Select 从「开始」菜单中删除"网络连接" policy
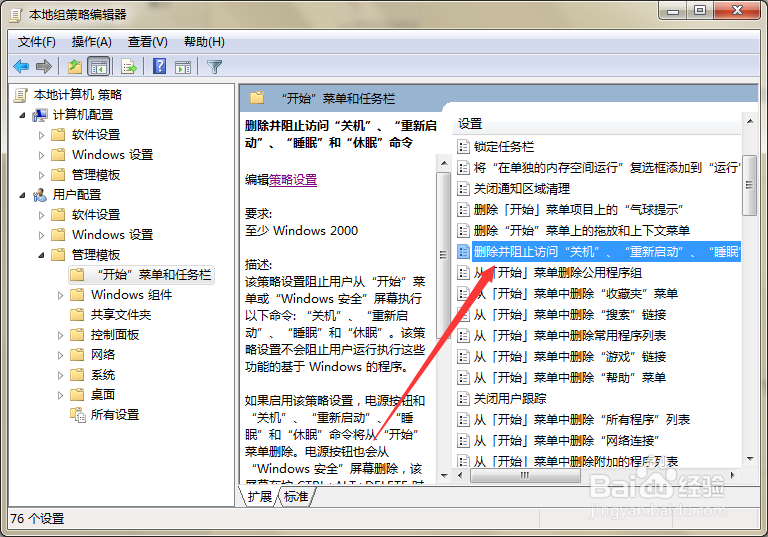This screenshot has height=537, width=768. point(566,441)
